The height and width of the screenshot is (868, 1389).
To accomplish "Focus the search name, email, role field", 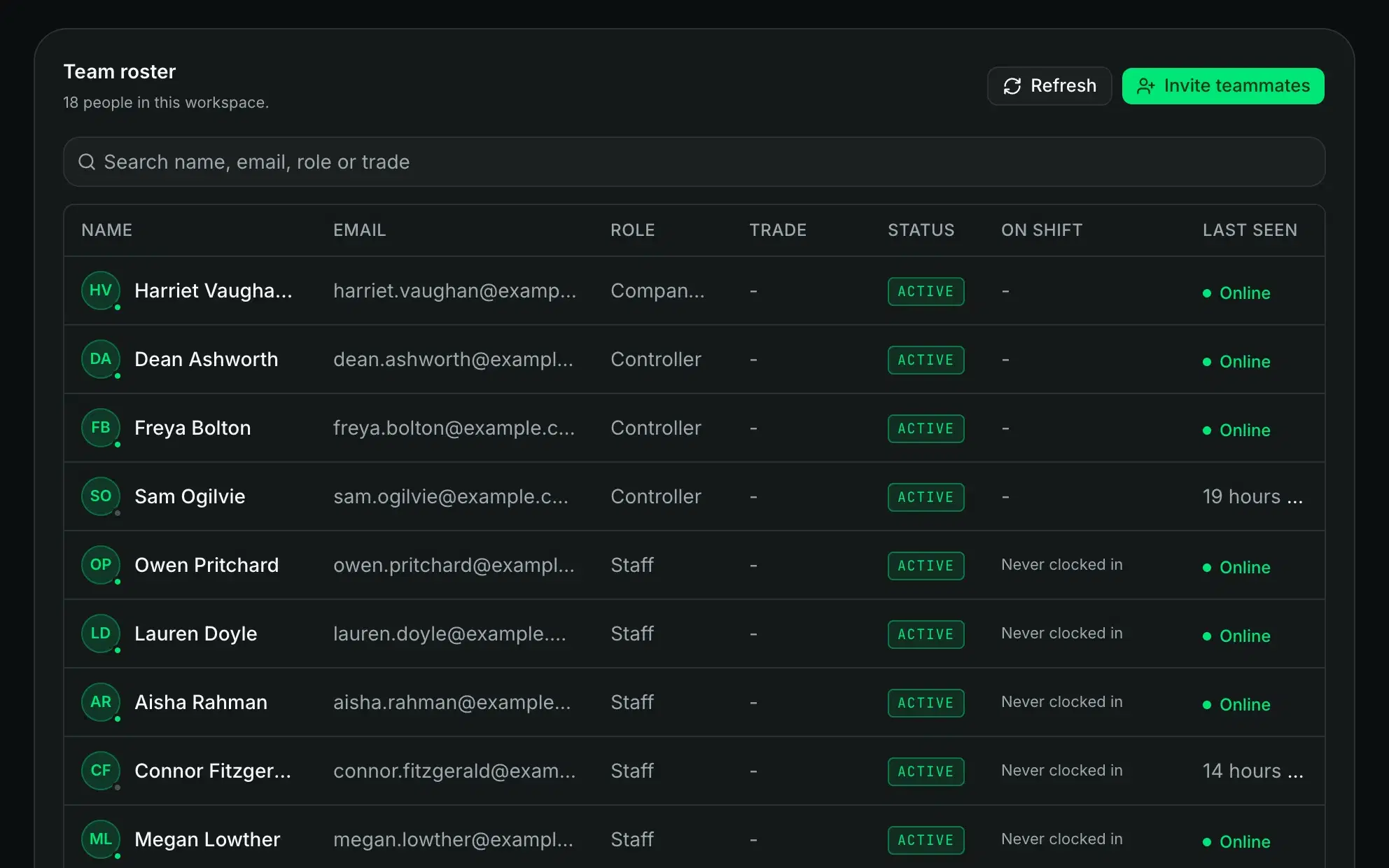I will [x=694, y=162].
